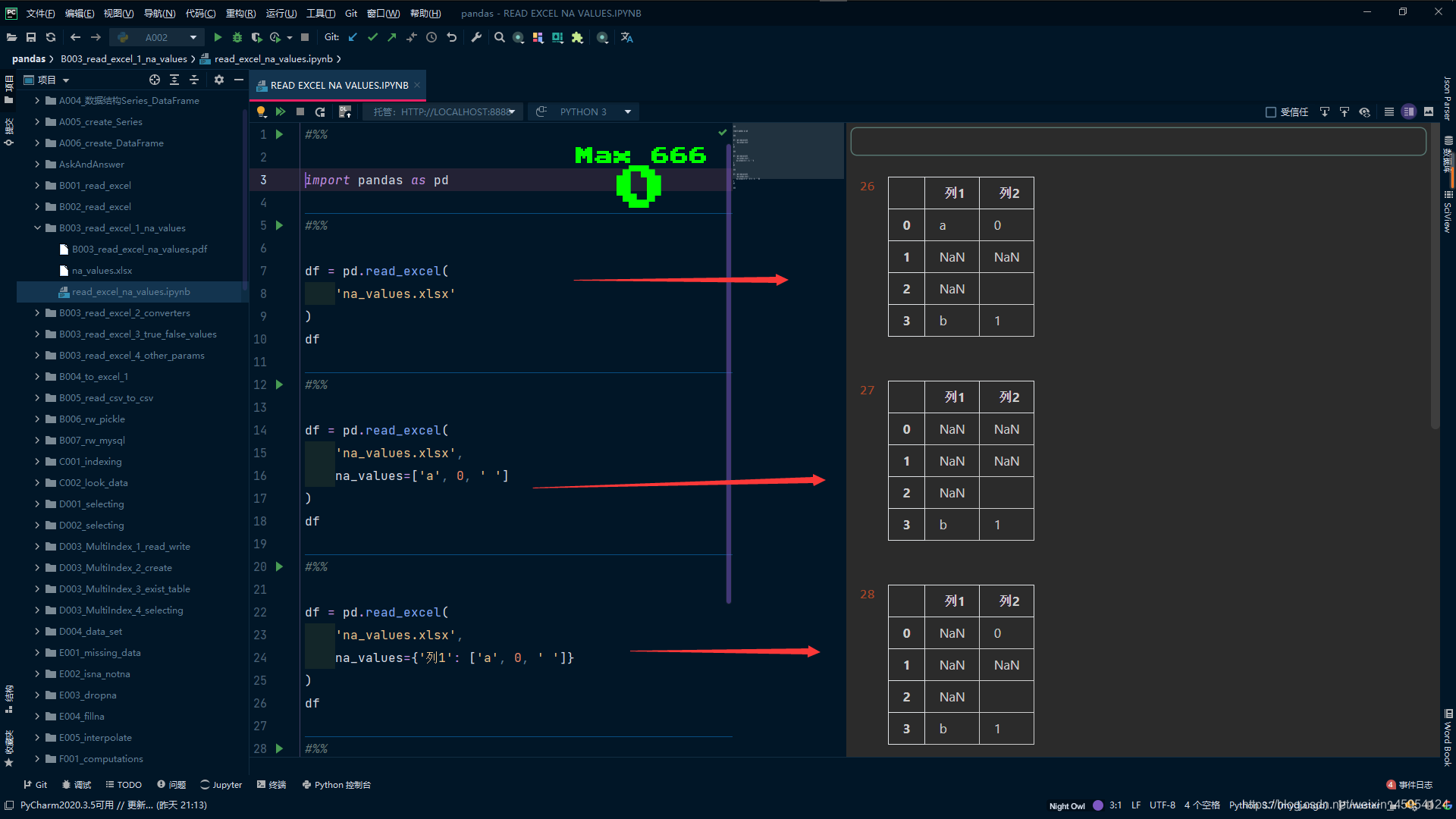Click the Search Everywhere magnifier icon
Screen dimensions: 1456x819
pyautogui.click(x=500, y=37)
